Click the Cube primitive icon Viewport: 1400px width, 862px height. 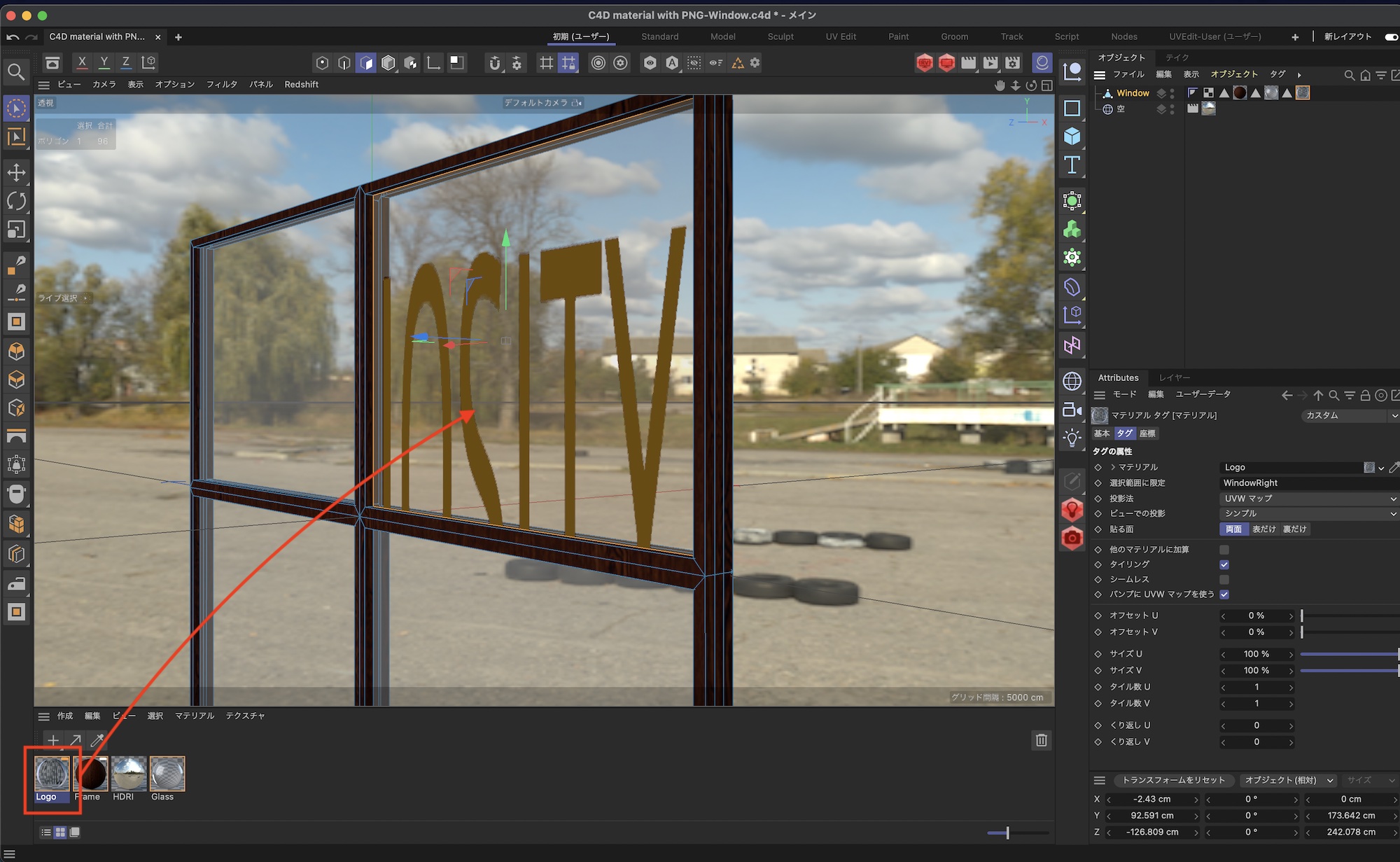tap(1072, 137)
